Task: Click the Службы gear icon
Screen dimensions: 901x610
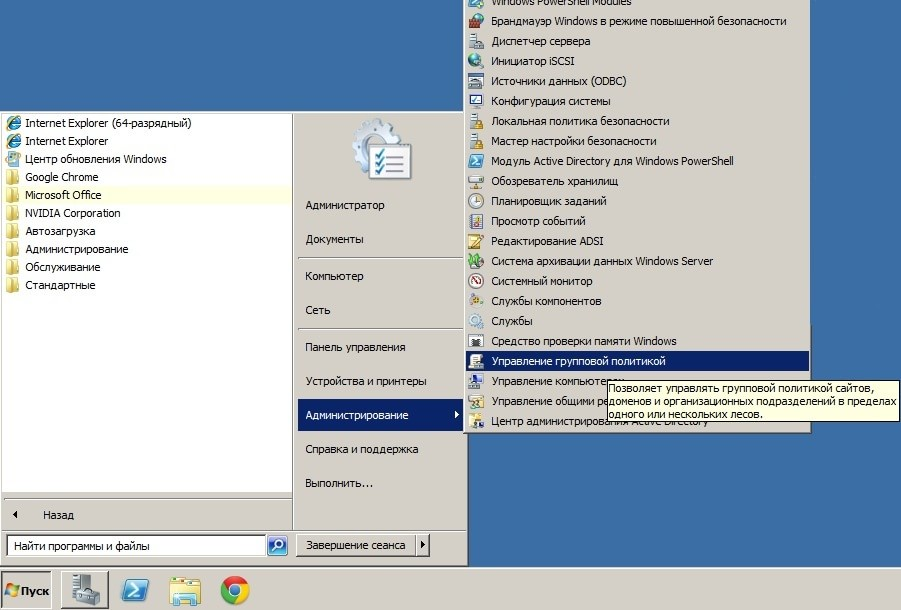Action: point(476,321)
